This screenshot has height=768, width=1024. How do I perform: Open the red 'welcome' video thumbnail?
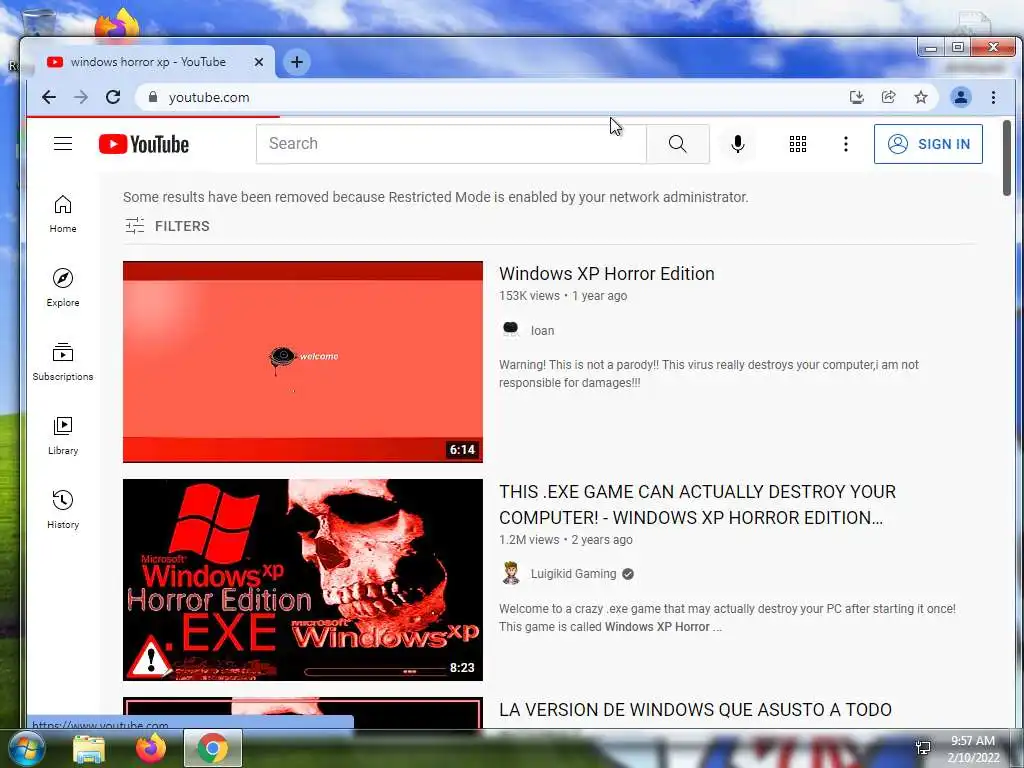[303, 362]
